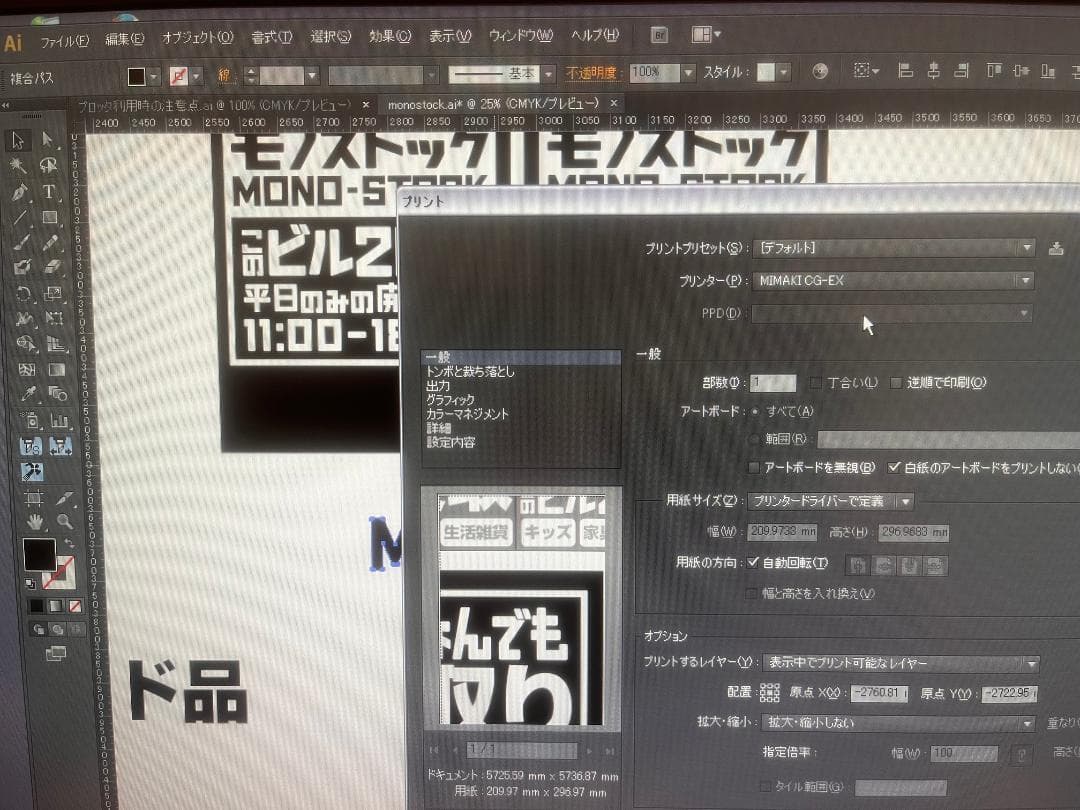Click the 部数 copies input field
This screenshot has width=1080, height=810.
[x=773, y=383]
